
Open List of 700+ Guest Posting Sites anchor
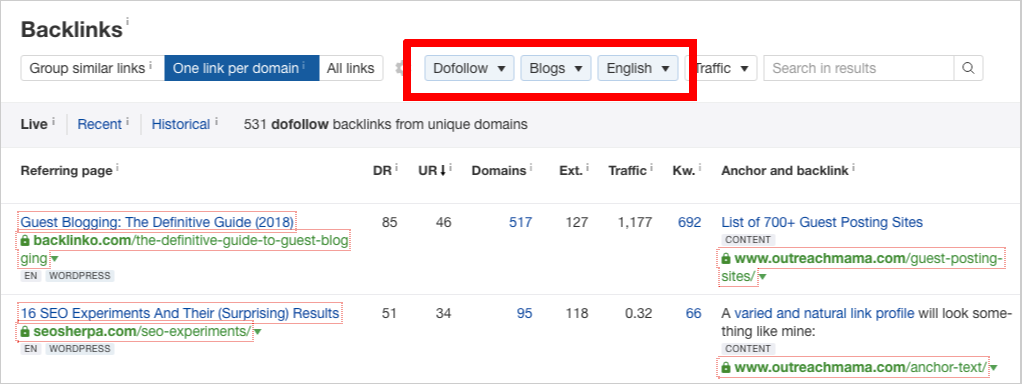click(822, 222)
